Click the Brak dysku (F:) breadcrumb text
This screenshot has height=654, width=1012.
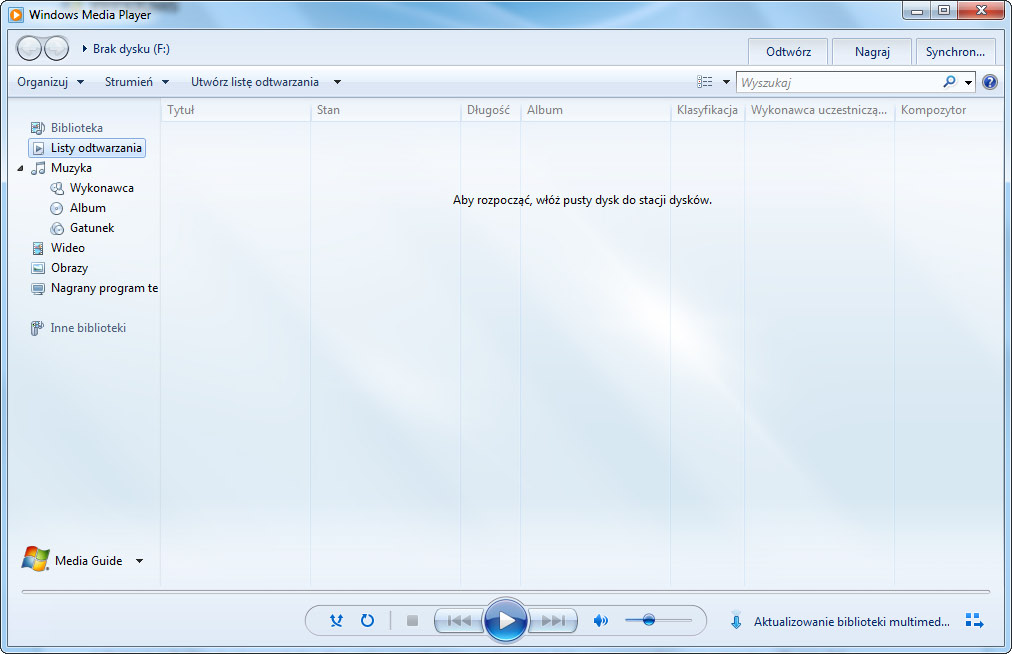(x=132, y=48)
